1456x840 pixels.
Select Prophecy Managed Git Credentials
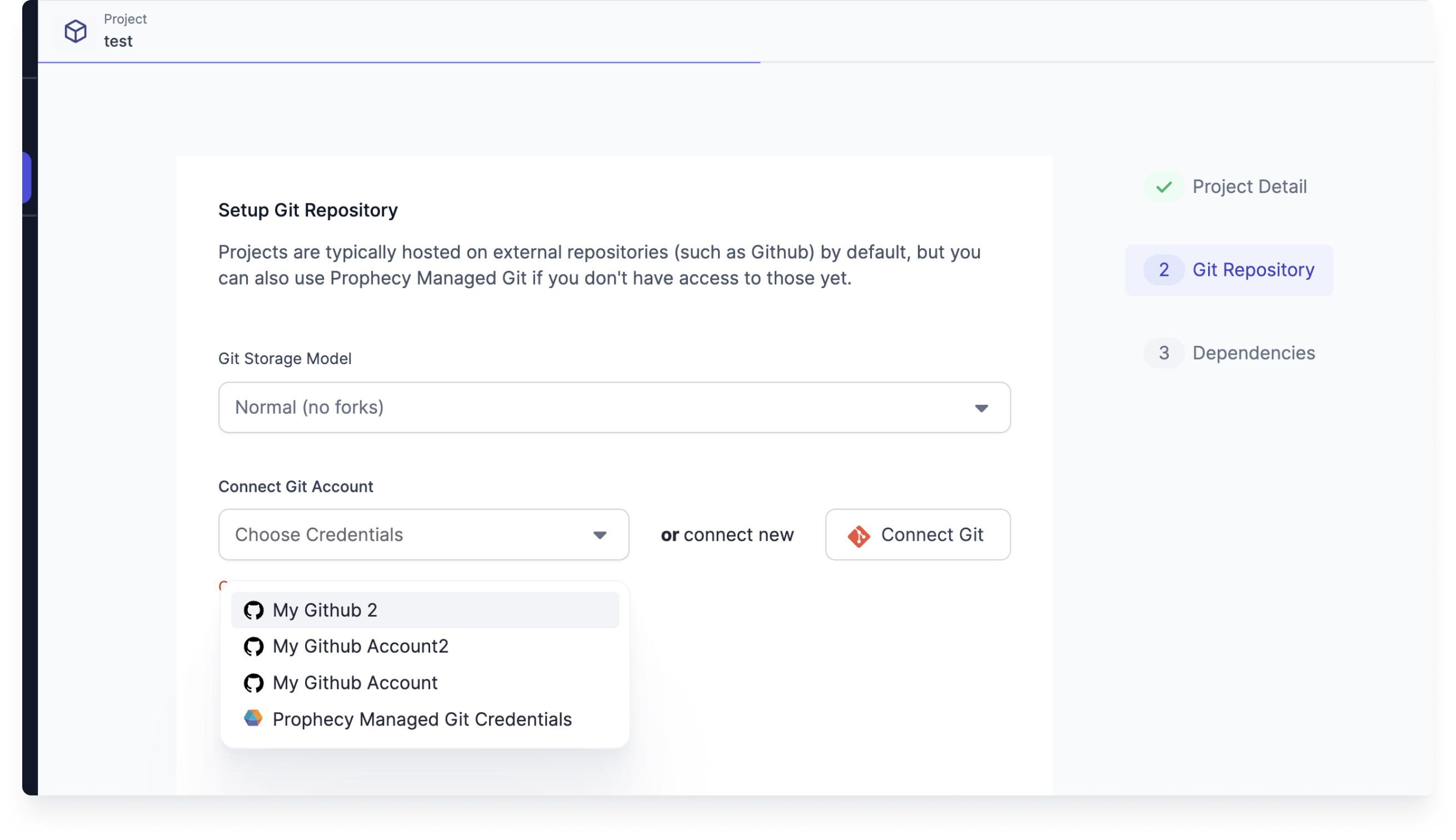click(x=422, y=719)
